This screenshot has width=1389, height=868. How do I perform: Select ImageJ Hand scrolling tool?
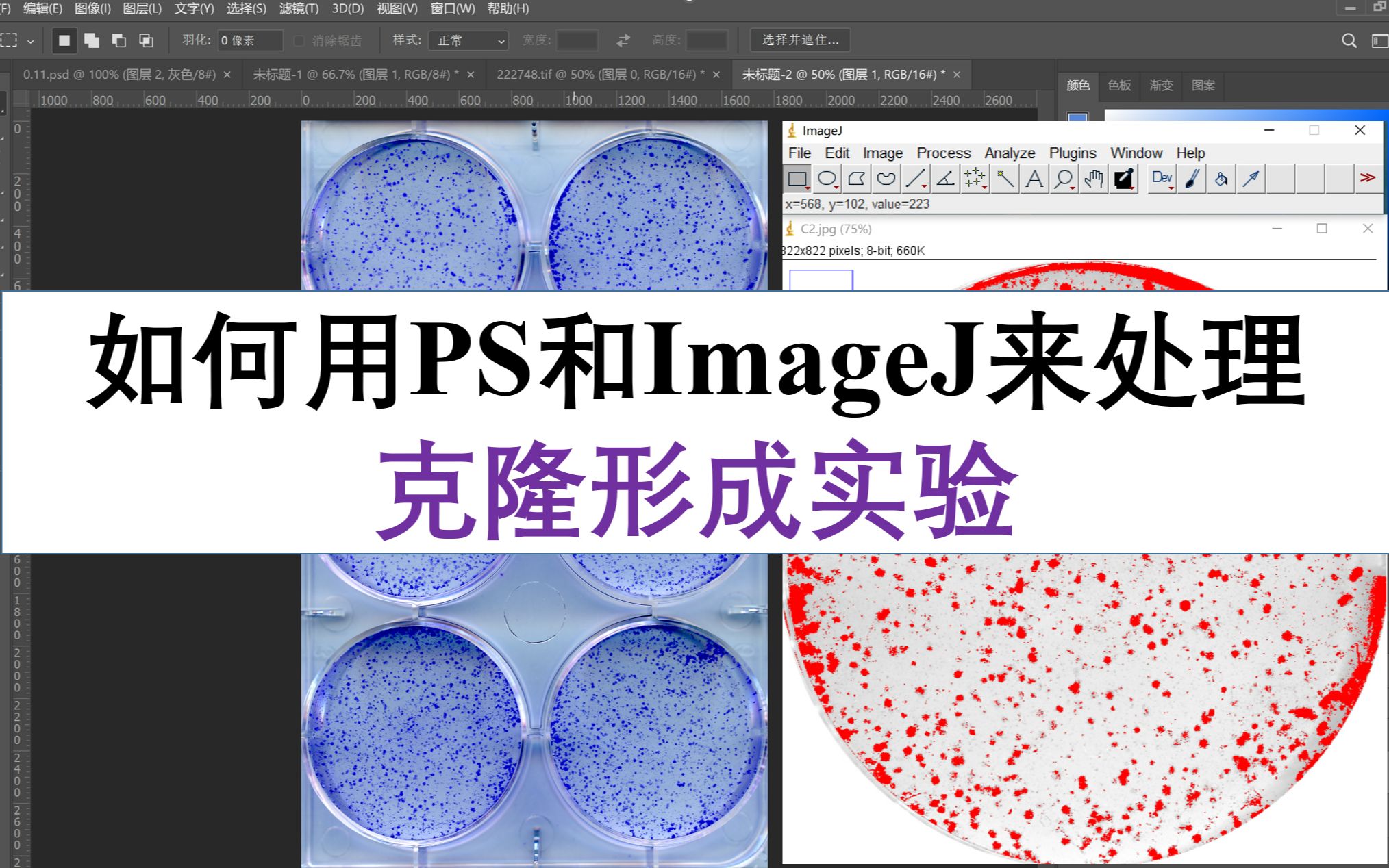coord(1094,179)
